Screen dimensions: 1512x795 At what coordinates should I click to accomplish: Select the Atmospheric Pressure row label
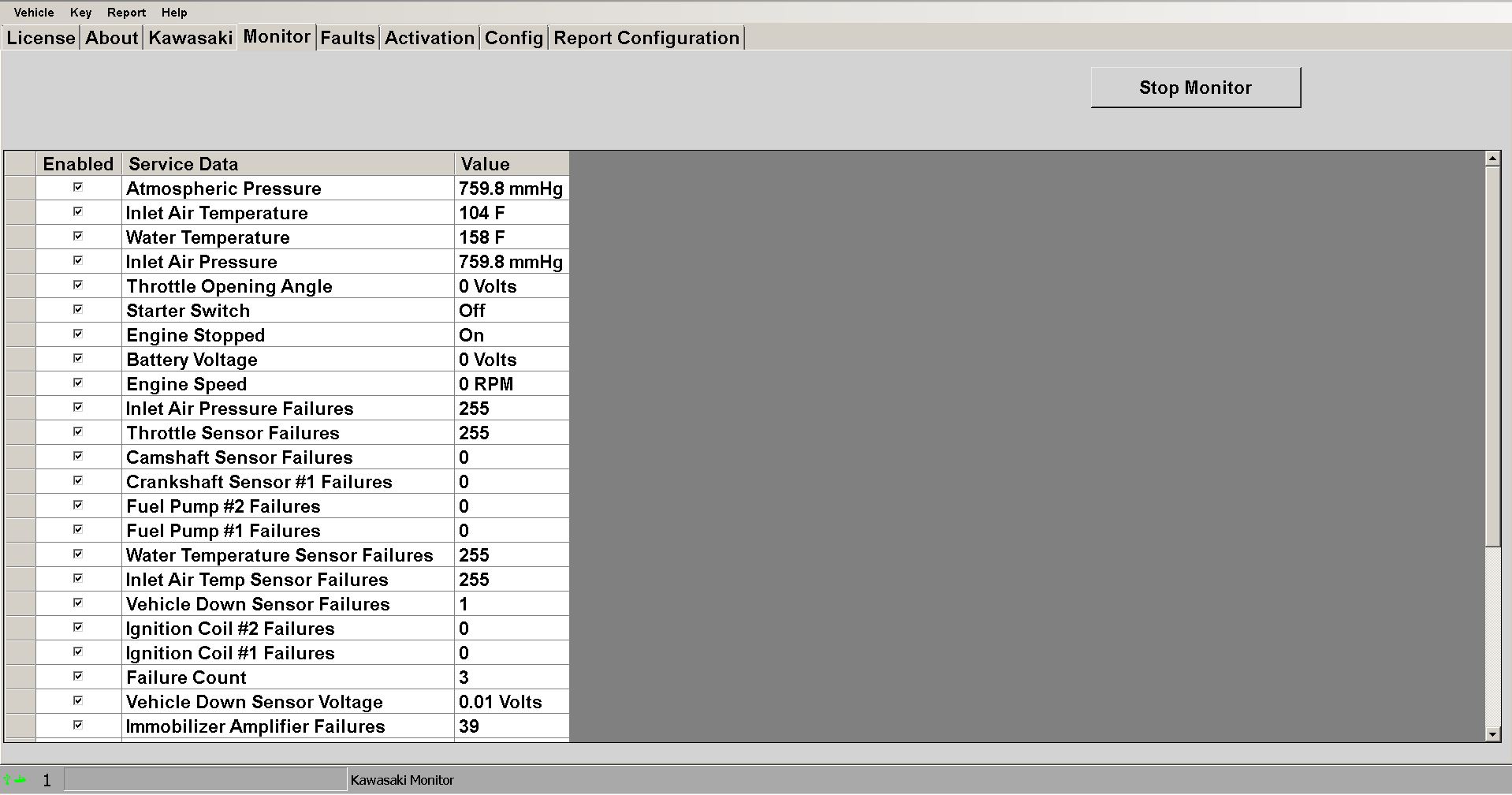[224, 188]
